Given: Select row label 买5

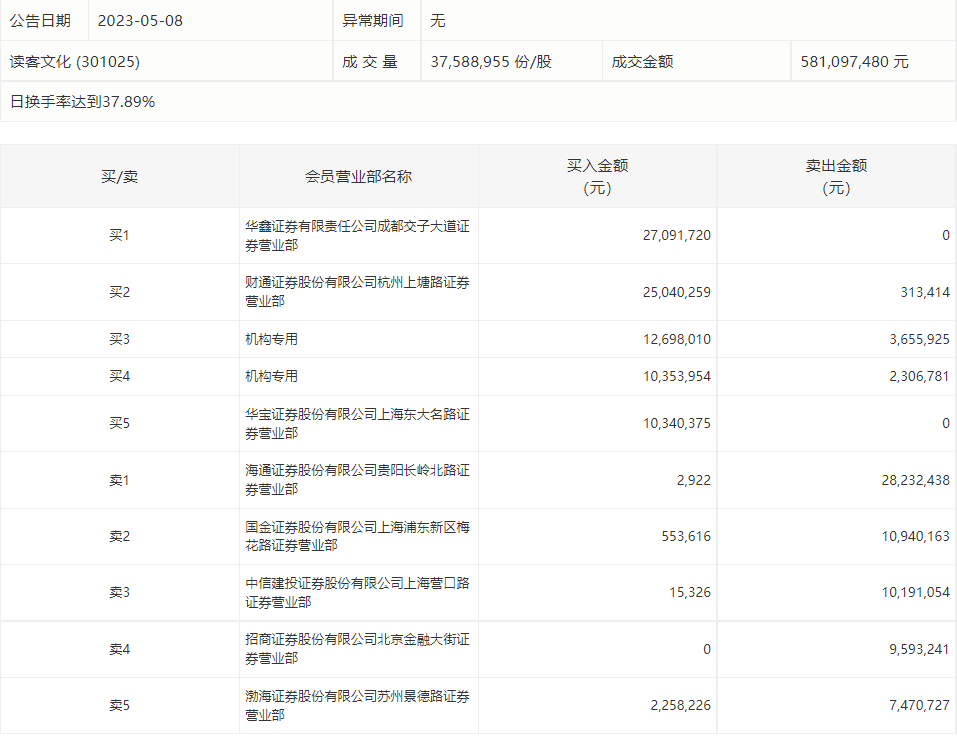Looking at the screenshot, I should coord(120,424).
